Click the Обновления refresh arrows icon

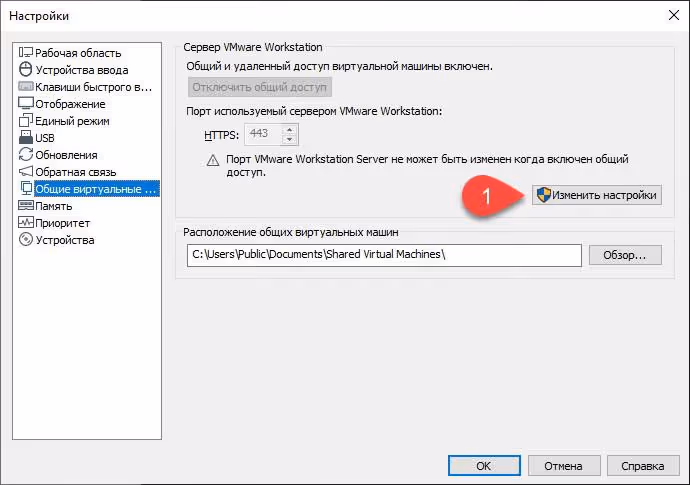[x=26, y=154]
